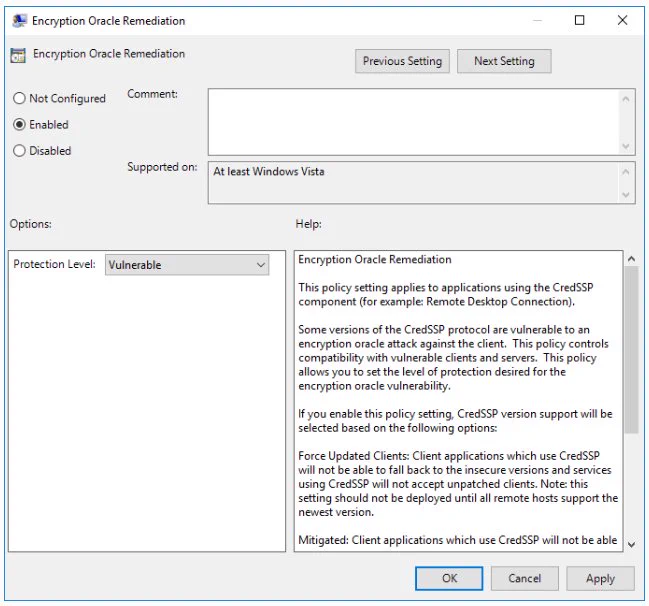649x606 pixels.
Task: Click the Apply button
Action: (x=600, y=578)
